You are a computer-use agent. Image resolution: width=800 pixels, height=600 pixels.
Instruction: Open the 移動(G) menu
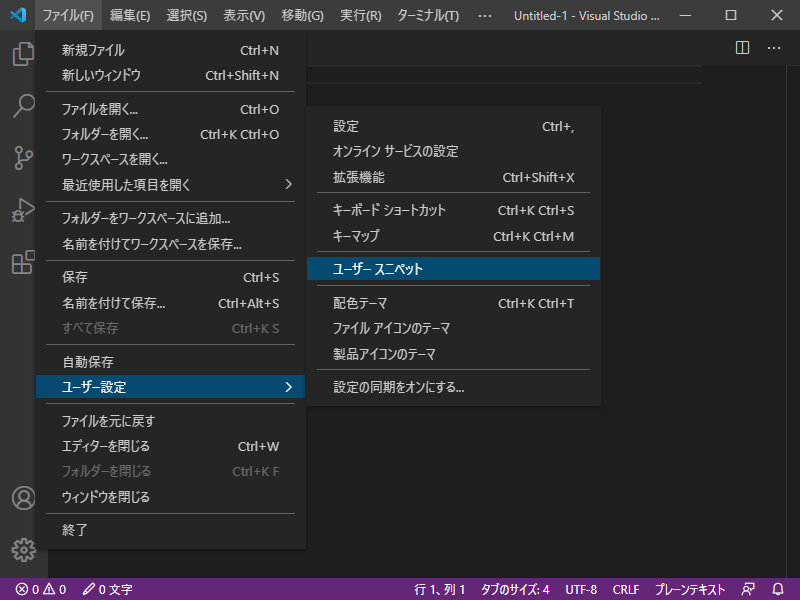302,15
